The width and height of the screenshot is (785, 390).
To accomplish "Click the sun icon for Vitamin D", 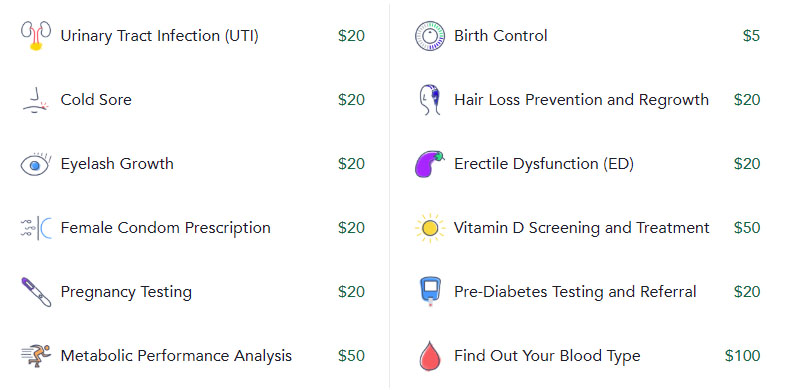I will click(430, 228).
